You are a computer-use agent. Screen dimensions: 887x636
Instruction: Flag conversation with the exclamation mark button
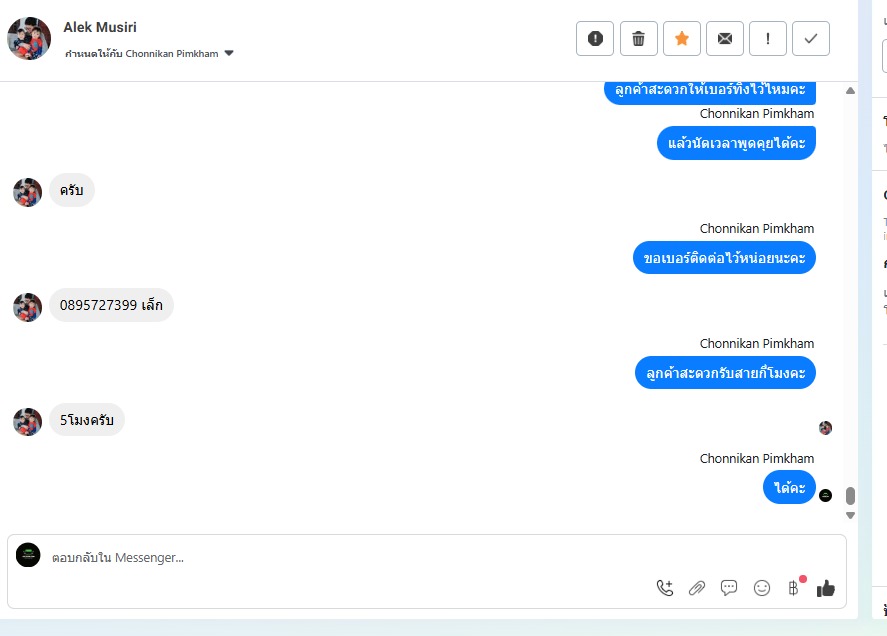pyautogui.click(x=768, y=38)
